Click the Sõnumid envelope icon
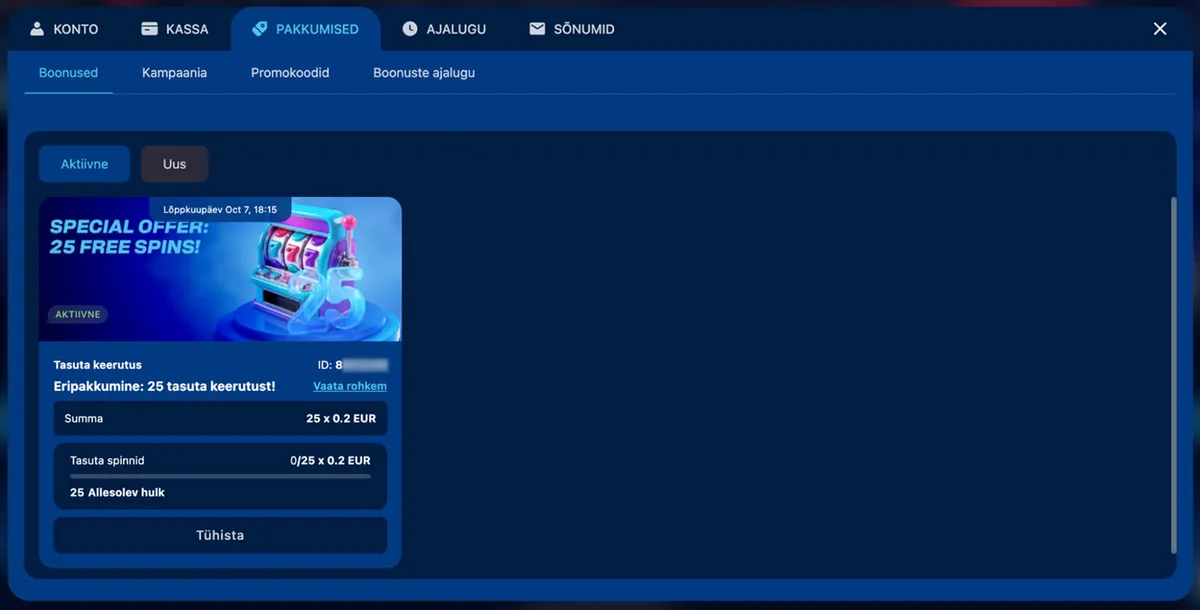 (x=537, y=29)
